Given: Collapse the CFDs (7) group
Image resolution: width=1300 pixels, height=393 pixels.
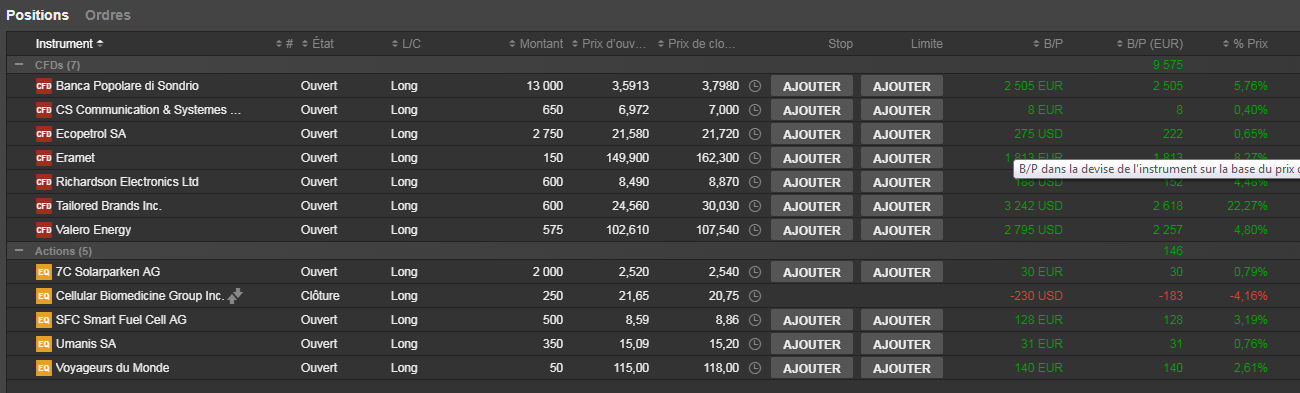Looking at the screenshot, I should [x=19, y=64].
